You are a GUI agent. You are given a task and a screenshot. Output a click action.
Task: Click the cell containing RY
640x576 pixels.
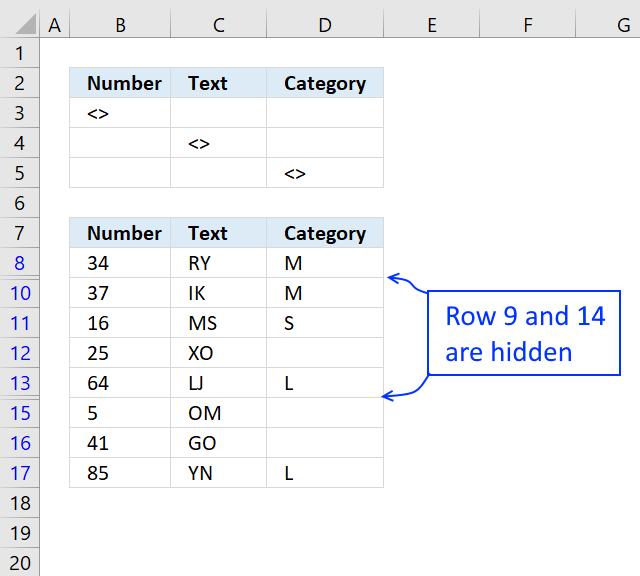tap(218, 263)
